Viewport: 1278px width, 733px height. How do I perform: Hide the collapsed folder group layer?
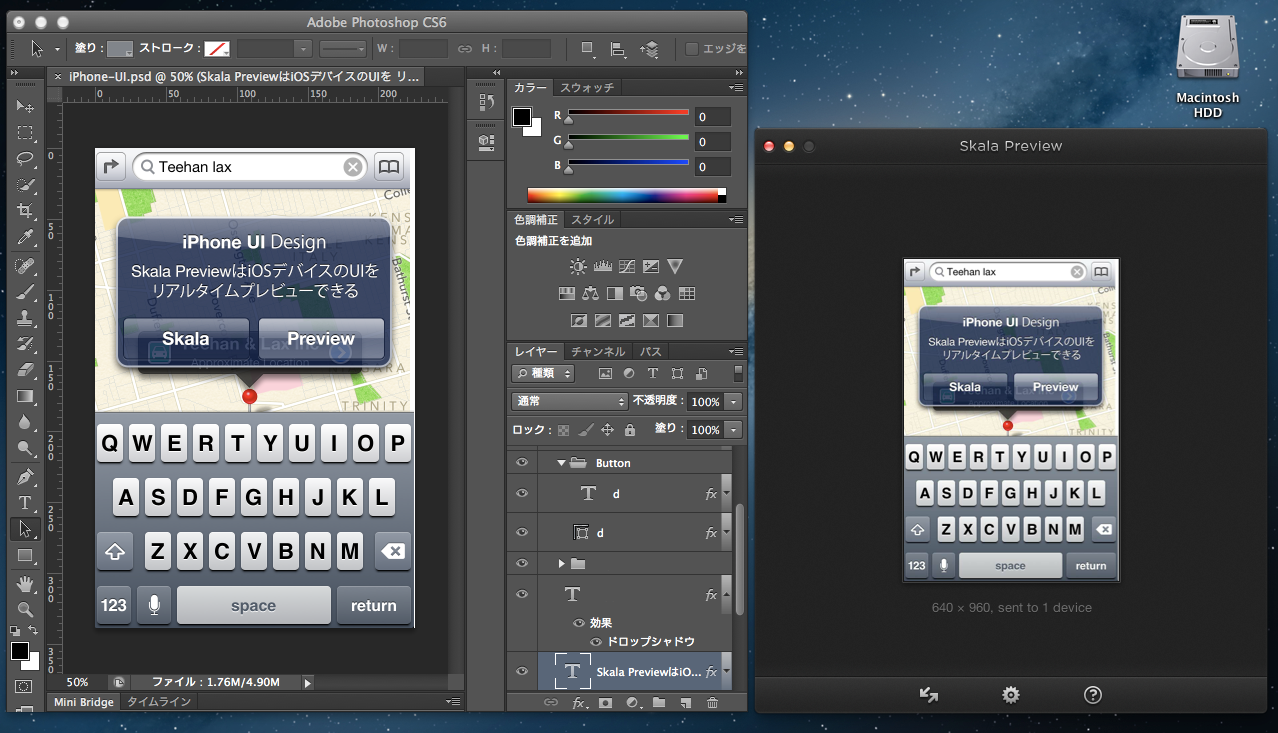(x=521, y=564)
